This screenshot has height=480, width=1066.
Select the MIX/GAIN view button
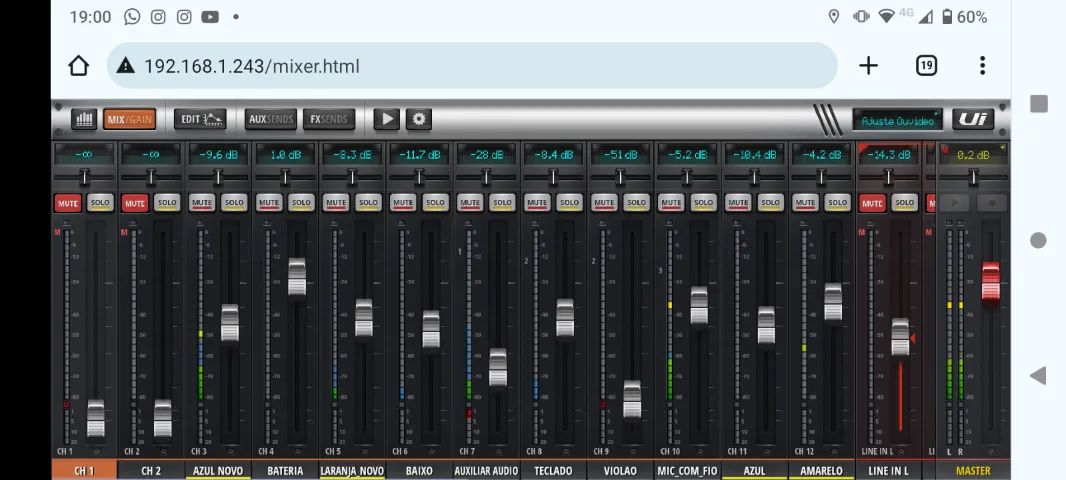[x=129, y=119]
